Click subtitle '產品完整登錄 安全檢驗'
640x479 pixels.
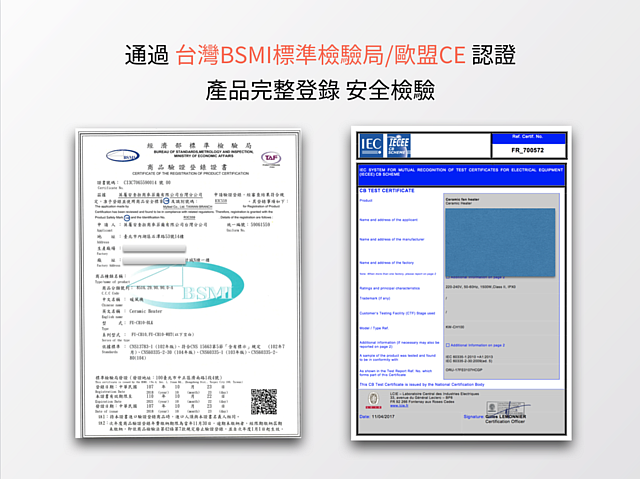tap(320, 90)
